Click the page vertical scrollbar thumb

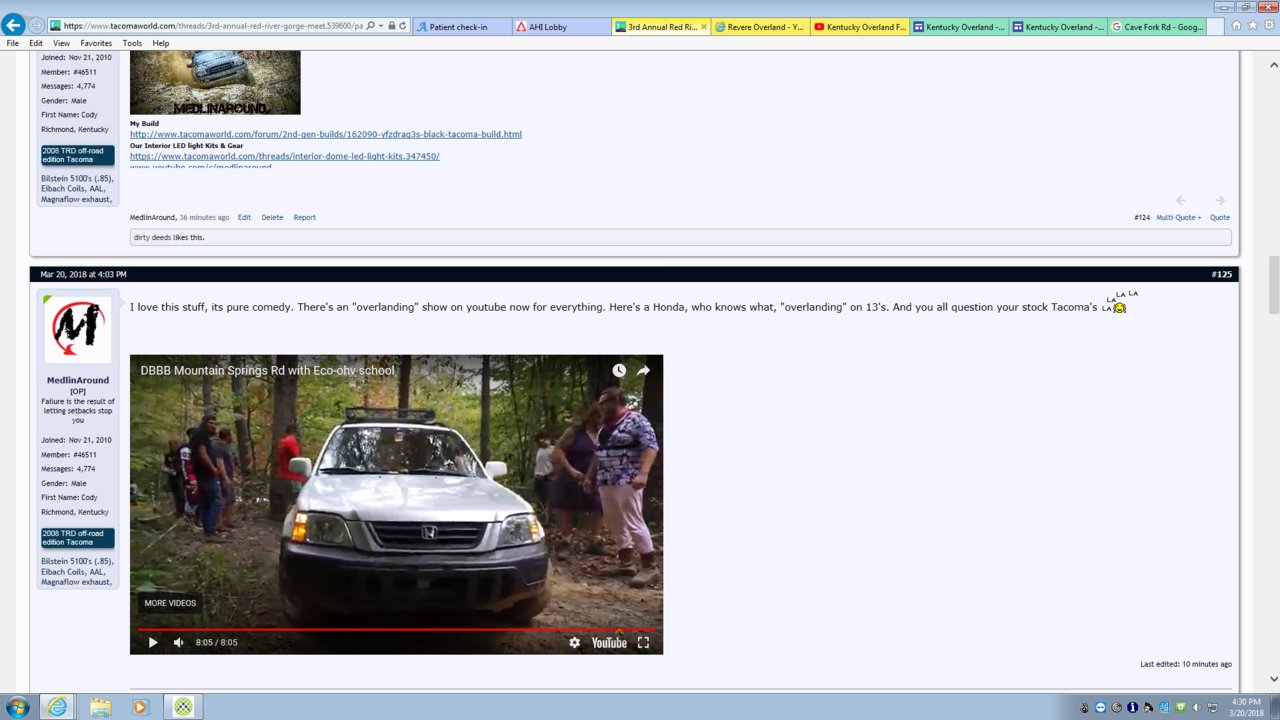click(1273, 285)
